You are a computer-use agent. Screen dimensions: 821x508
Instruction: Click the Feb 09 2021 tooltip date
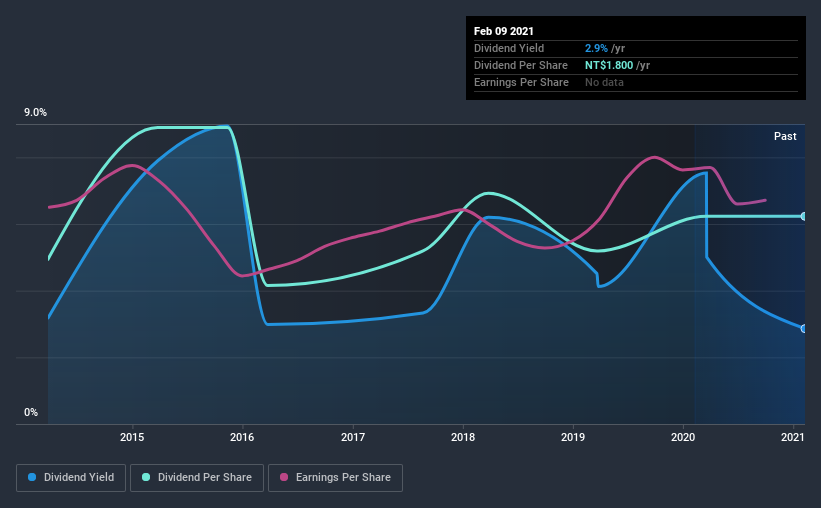coord(504,31)
